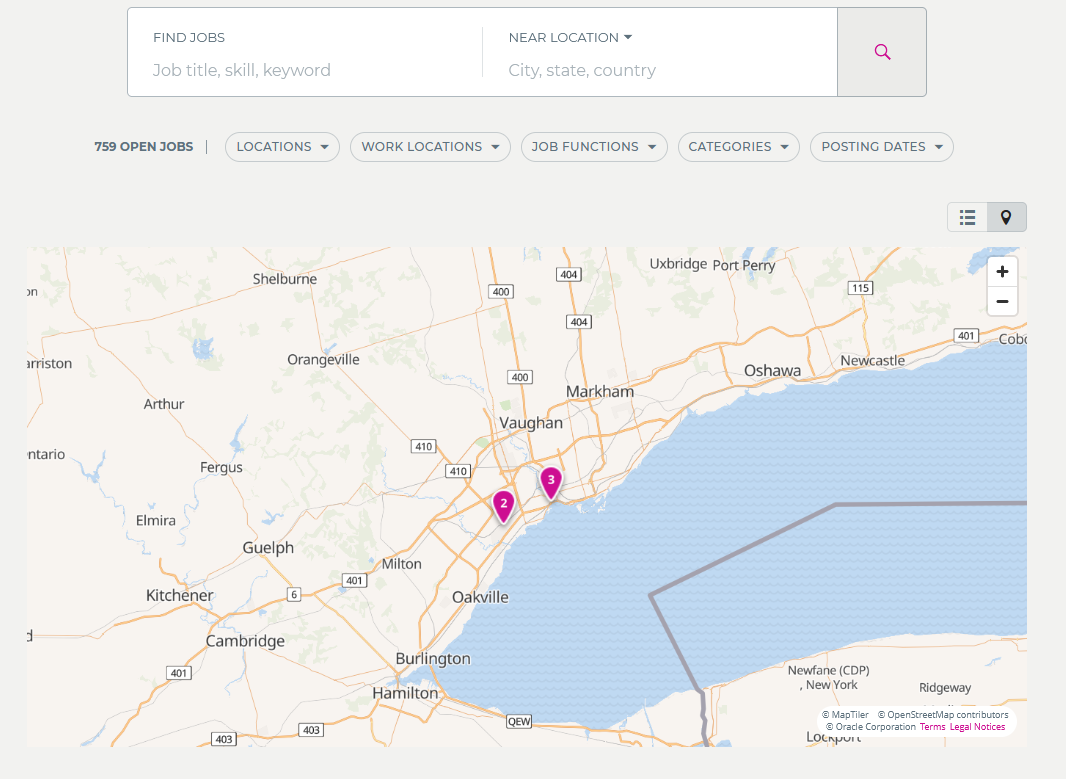Click the Oakville label on map
The image size is (1066, 779).
pyautogui.click(x=480, y=598)
